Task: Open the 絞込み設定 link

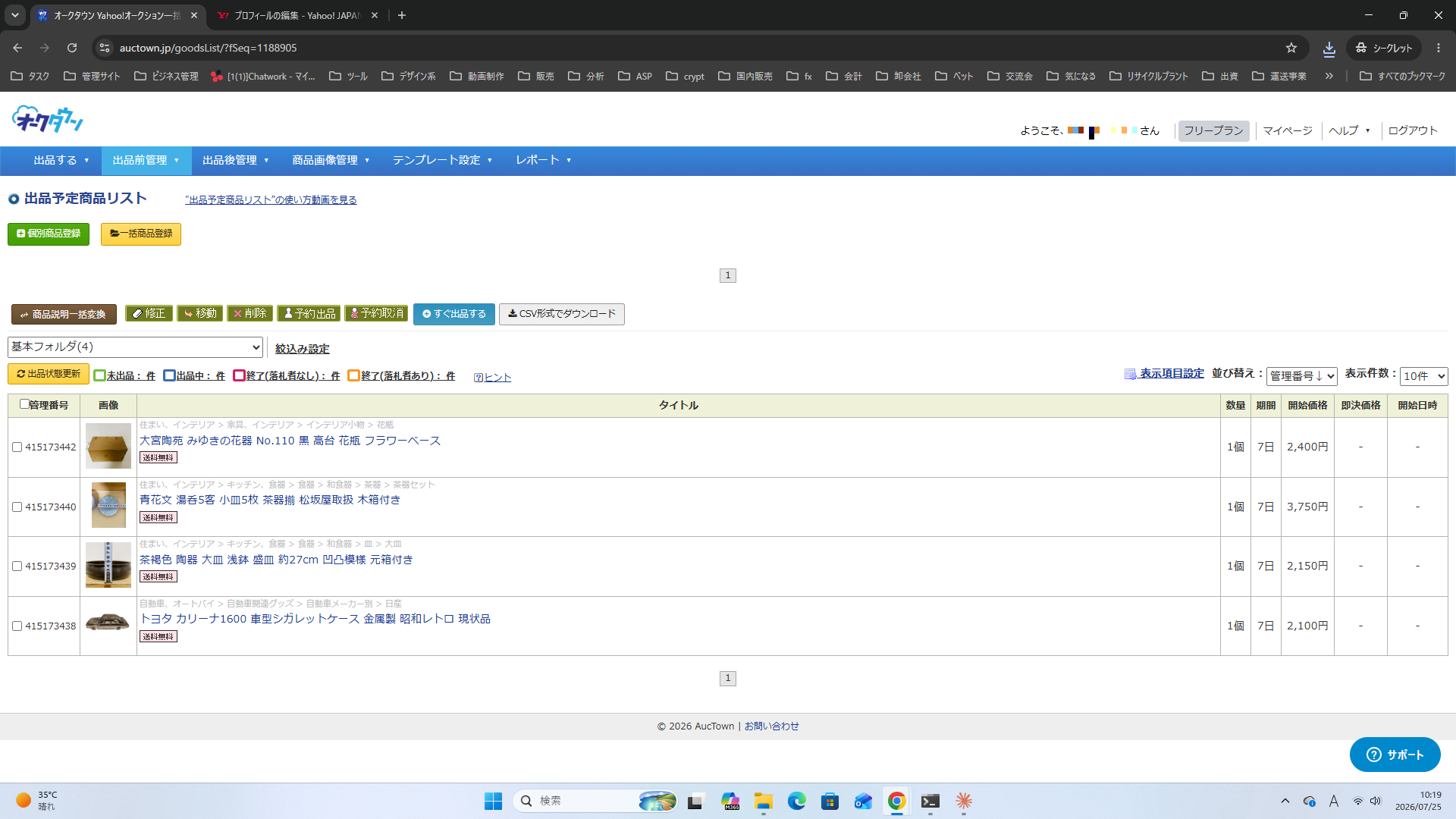Action: pyautogui.click(x=302, y=349)
